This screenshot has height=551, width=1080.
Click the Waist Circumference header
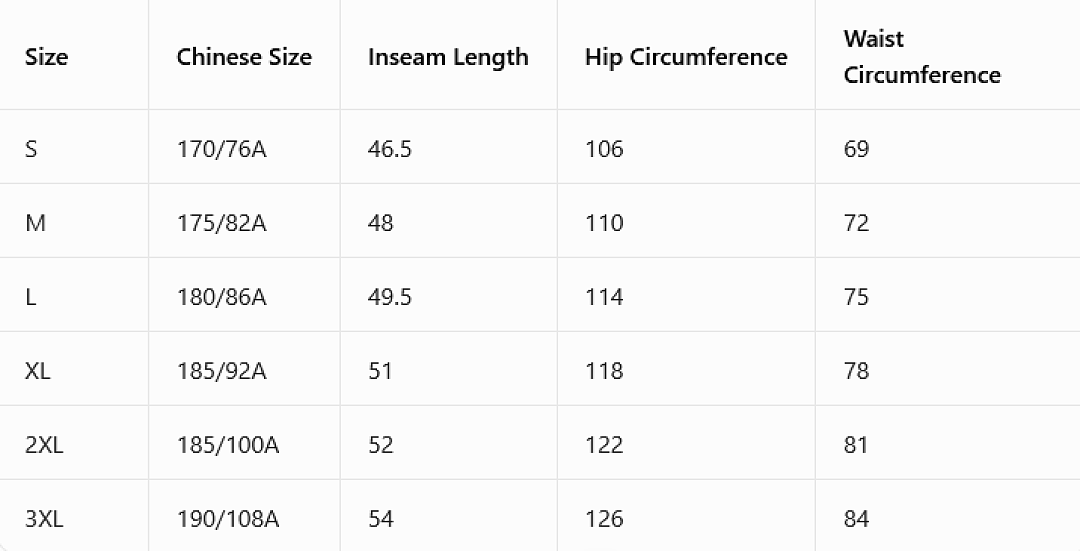click(922, 56)
